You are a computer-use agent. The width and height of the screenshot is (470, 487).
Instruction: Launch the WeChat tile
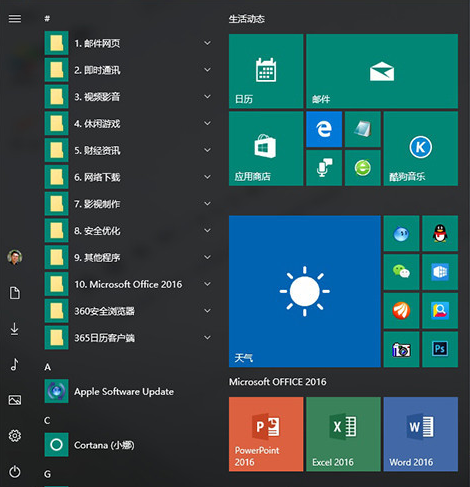pyautogui.click(x=401, y=272)
